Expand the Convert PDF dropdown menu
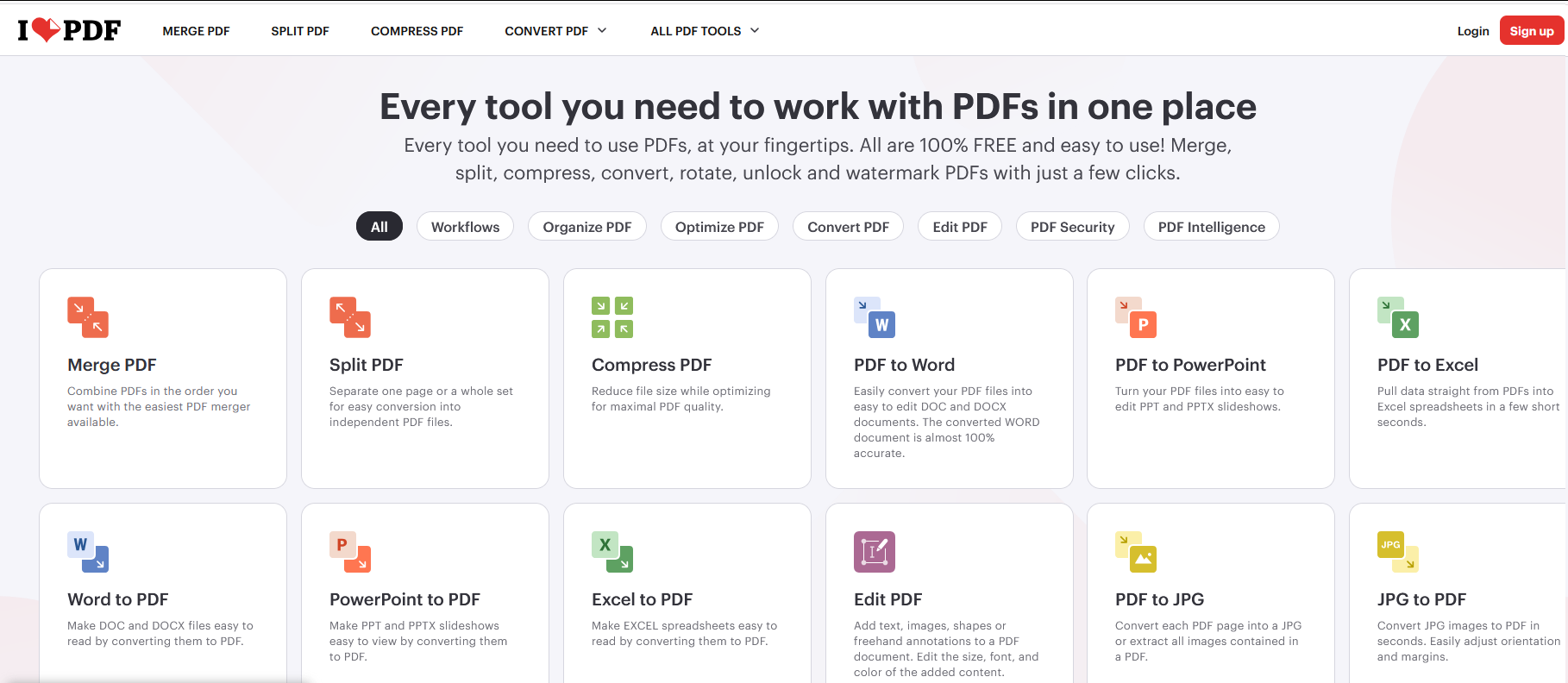1568x683 pixels. tap(555, 31)
